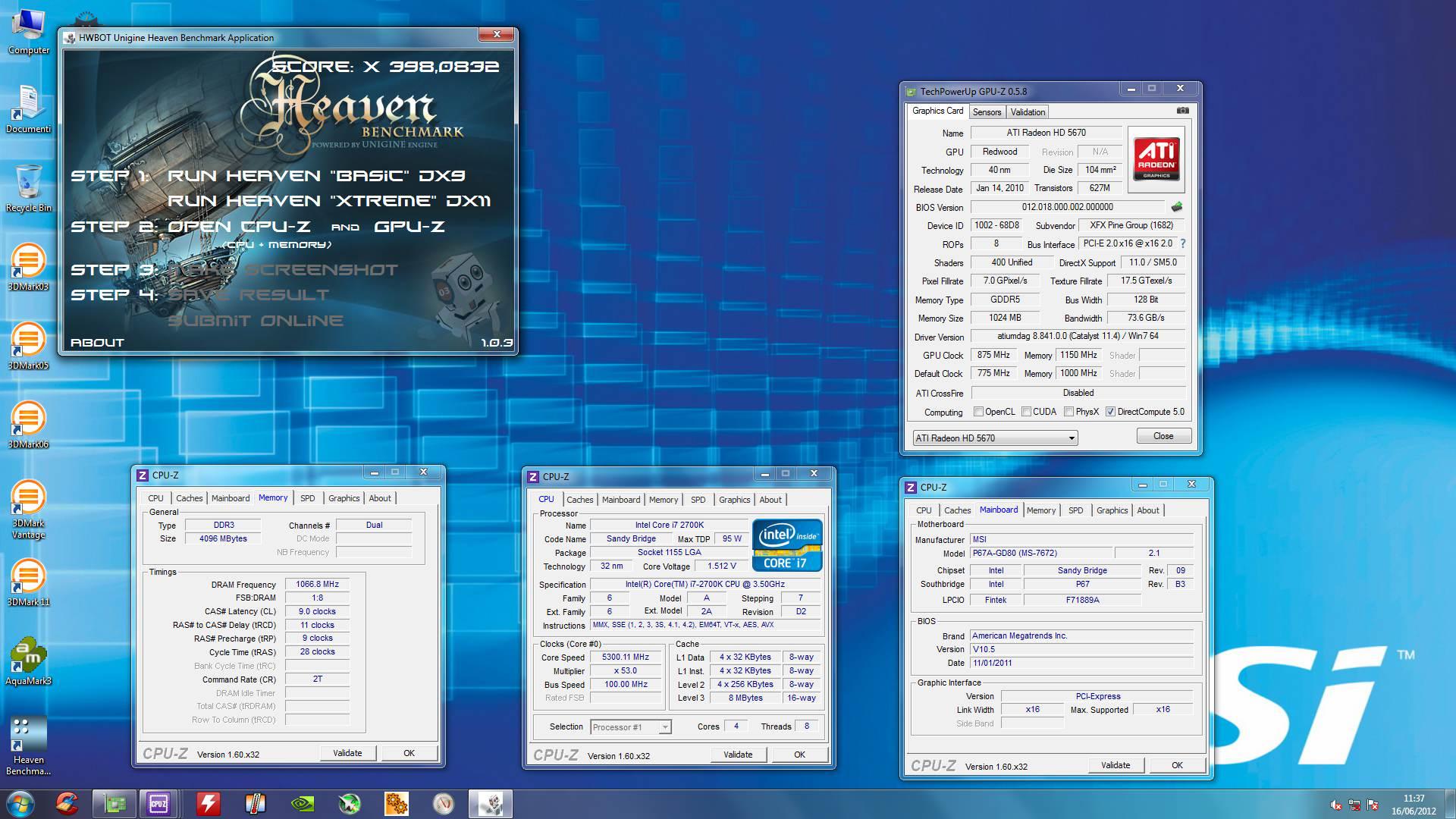Screen dimensions: 1456x819
Task: Open Caches tab in center CPU-Z window
Action: pyautogui.click(x=579, y=500)
